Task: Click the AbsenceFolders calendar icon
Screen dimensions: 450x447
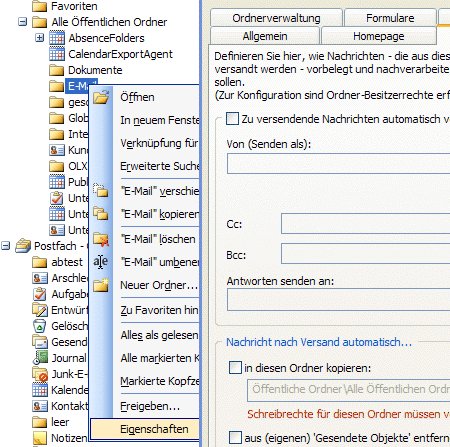Action: pyautogui.click(x=57, y=38)
